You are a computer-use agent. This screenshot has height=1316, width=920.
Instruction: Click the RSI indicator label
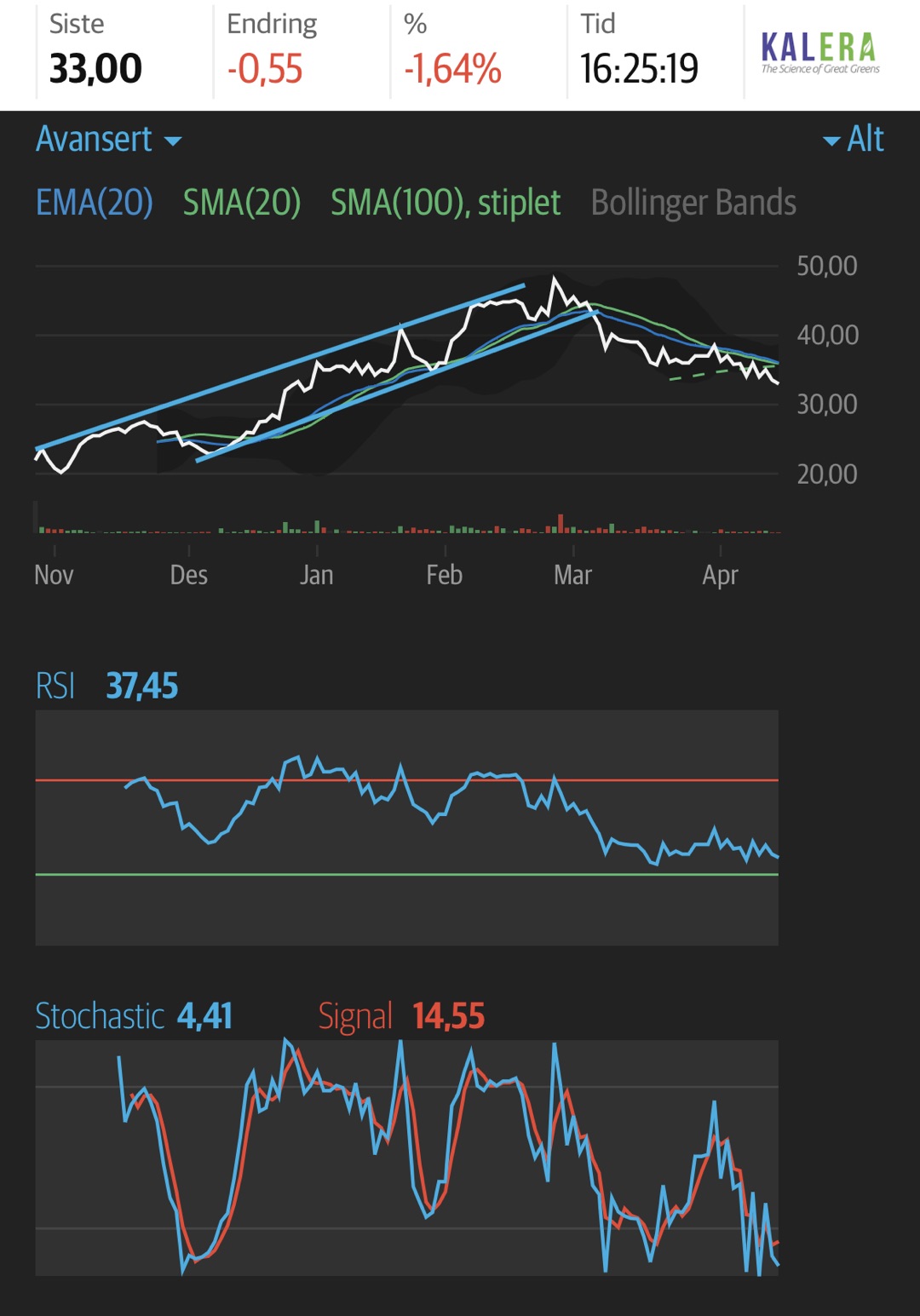coord(55,686)
